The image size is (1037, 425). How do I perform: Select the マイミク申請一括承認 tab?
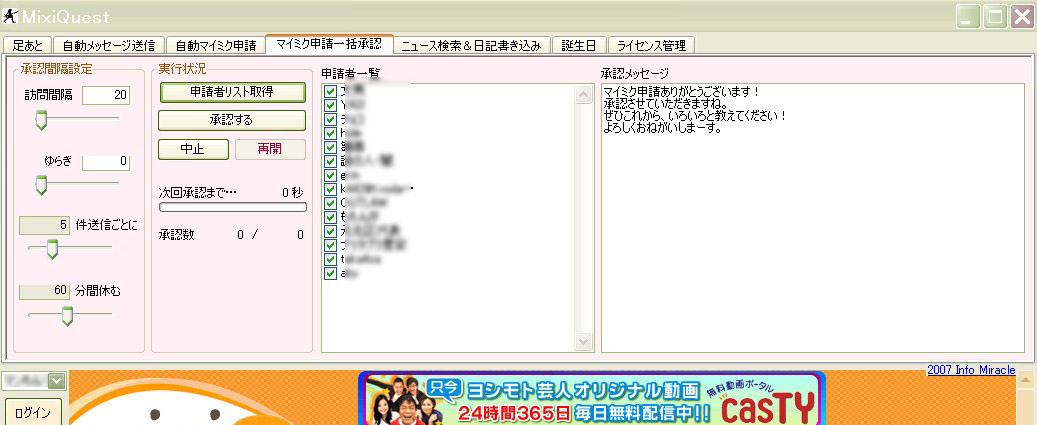click(329, 44)
